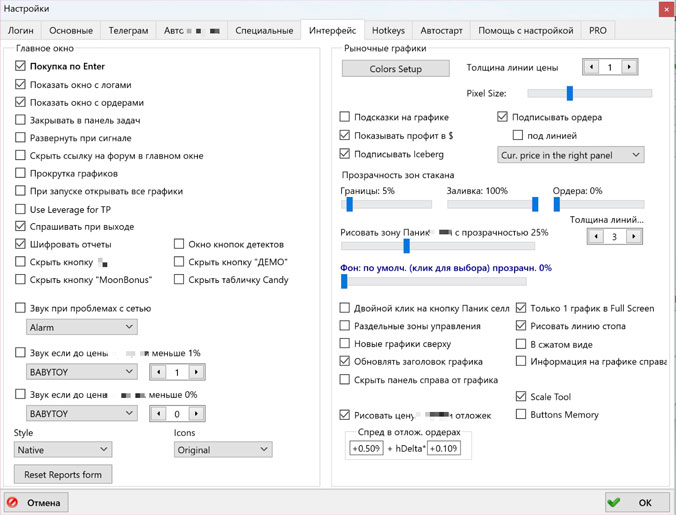Enable Подсказки на графике
This screenshot has width=676, height=515.
[344, 117]
